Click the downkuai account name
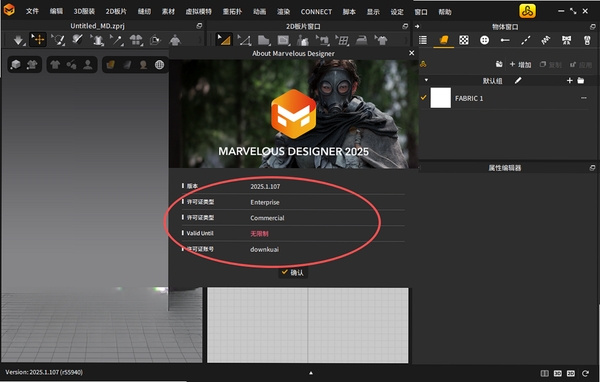Screen dimensions: 600x382 click(264, 249)
